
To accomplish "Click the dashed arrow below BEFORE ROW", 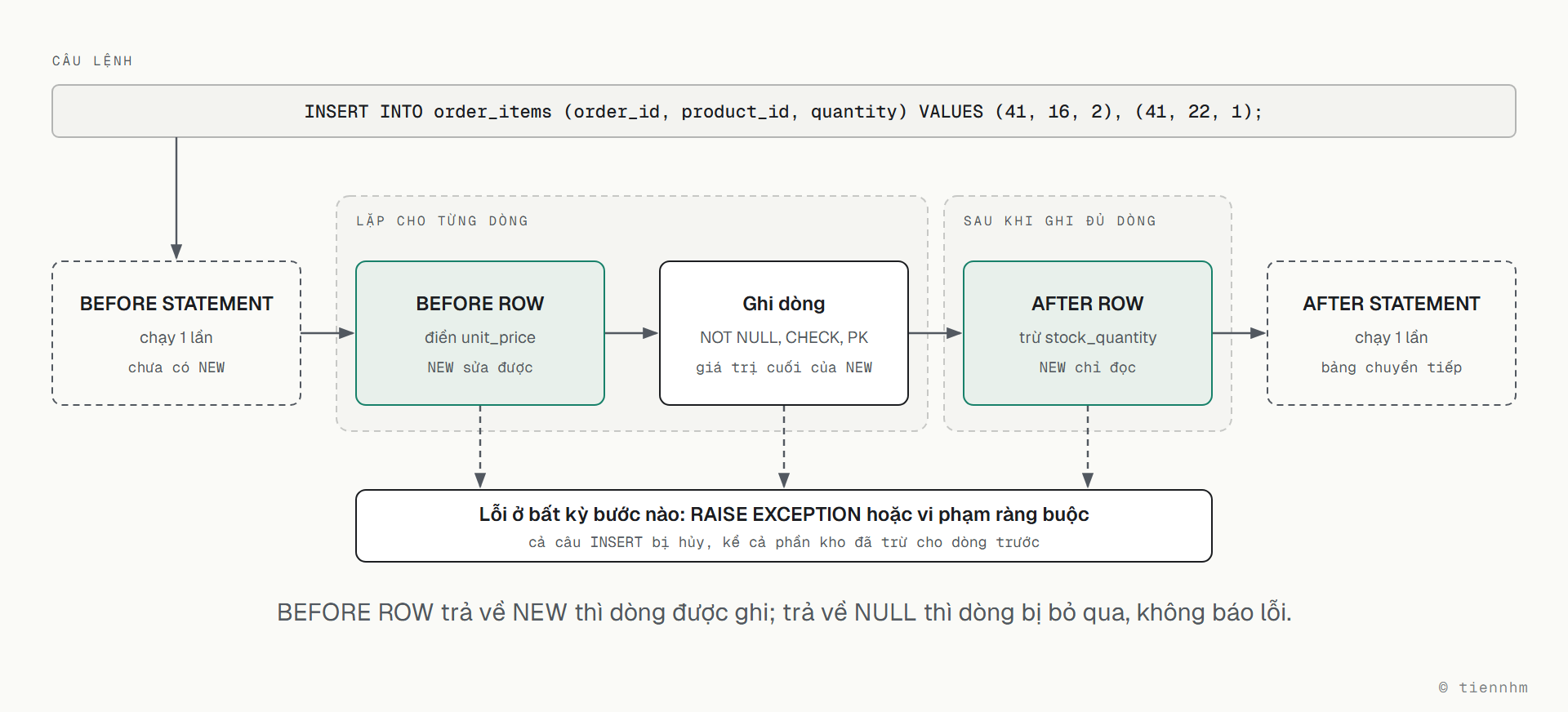I will pos(480,447).
